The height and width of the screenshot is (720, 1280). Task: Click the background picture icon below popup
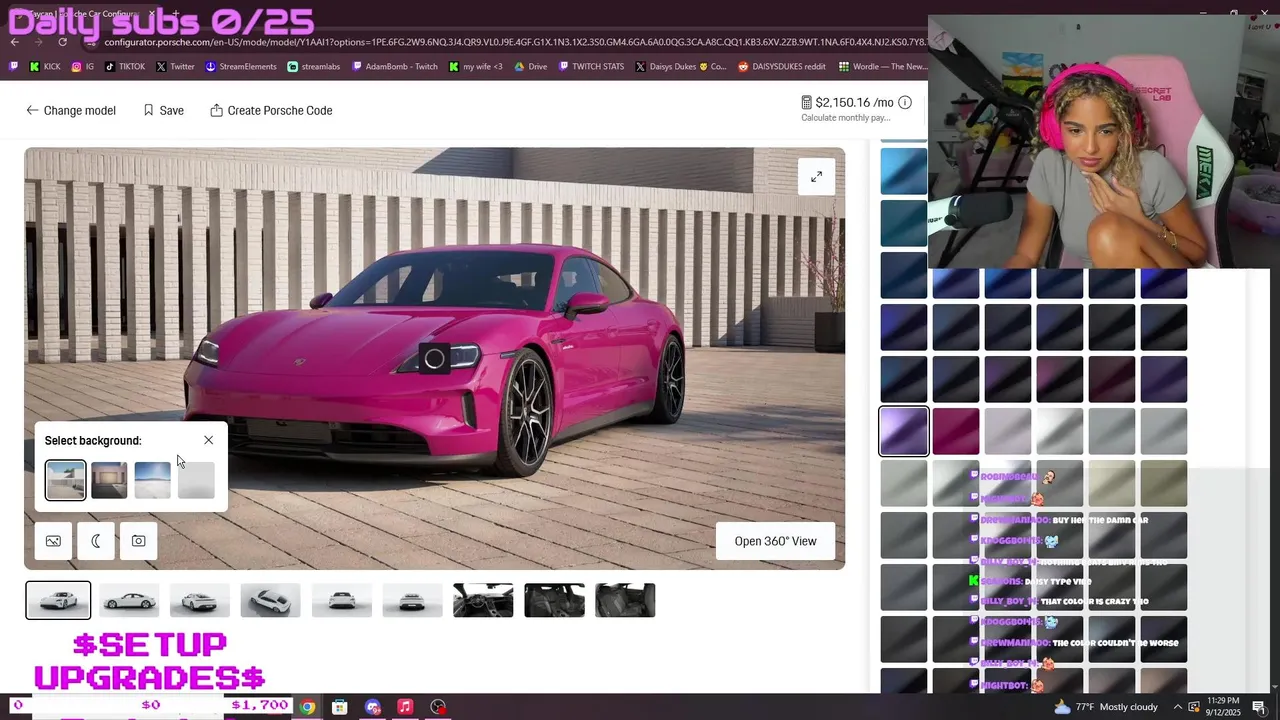click(x=53, y=541)
